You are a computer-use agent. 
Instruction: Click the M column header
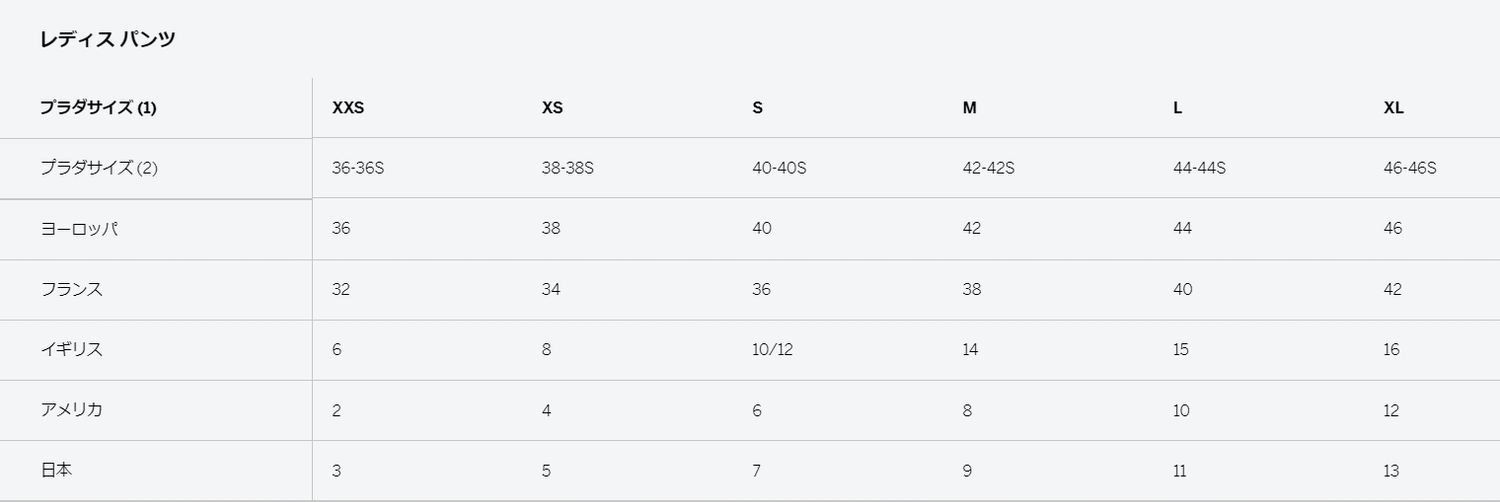[x=969, y=108]
